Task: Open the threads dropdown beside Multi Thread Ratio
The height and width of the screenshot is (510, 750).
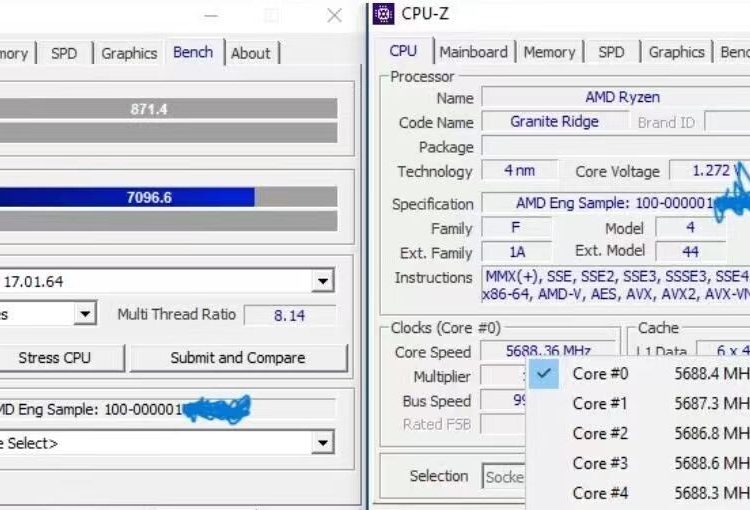Action: coord(85,314)
